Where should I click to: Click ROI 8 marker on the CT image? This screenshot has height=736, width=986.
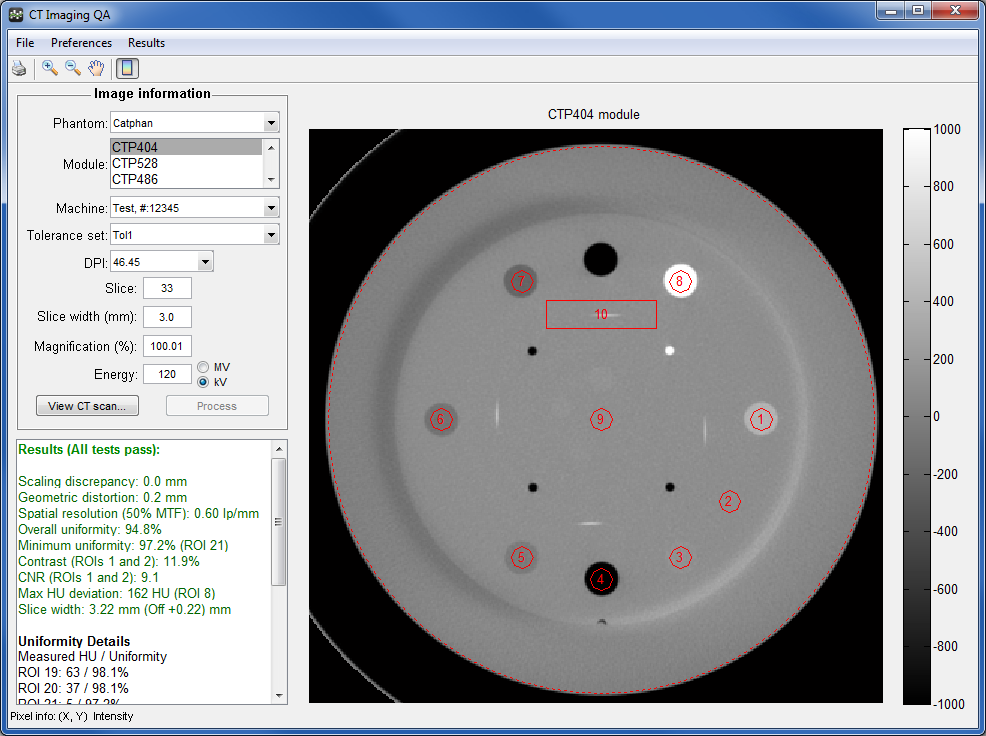click(680, 281)
